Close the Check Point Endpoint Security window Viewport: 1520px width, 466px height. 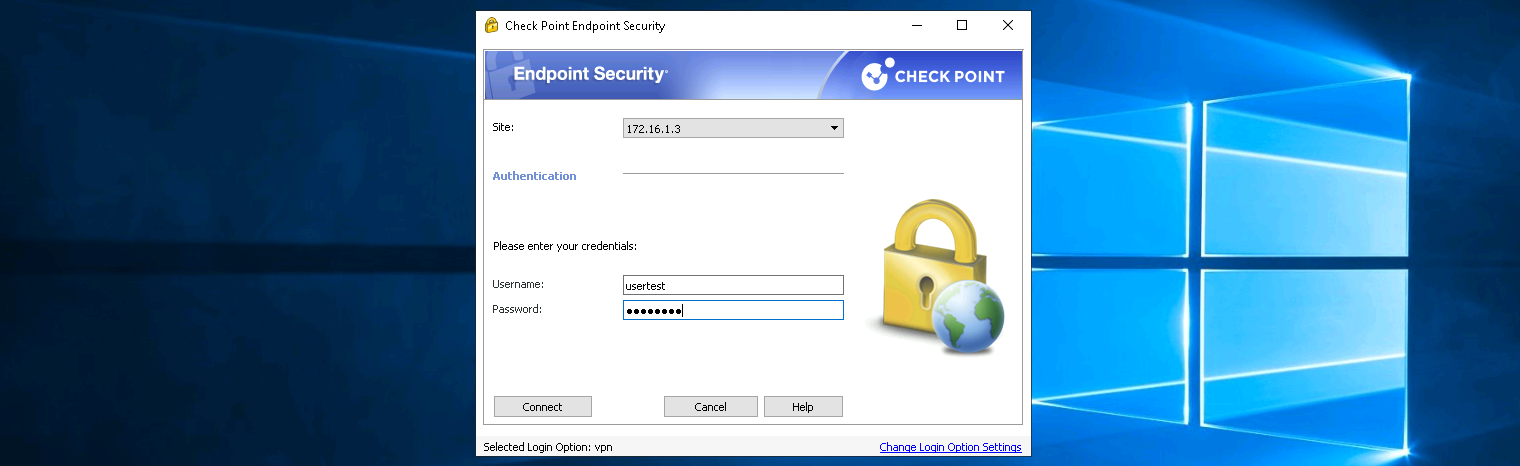(1007, 26)
